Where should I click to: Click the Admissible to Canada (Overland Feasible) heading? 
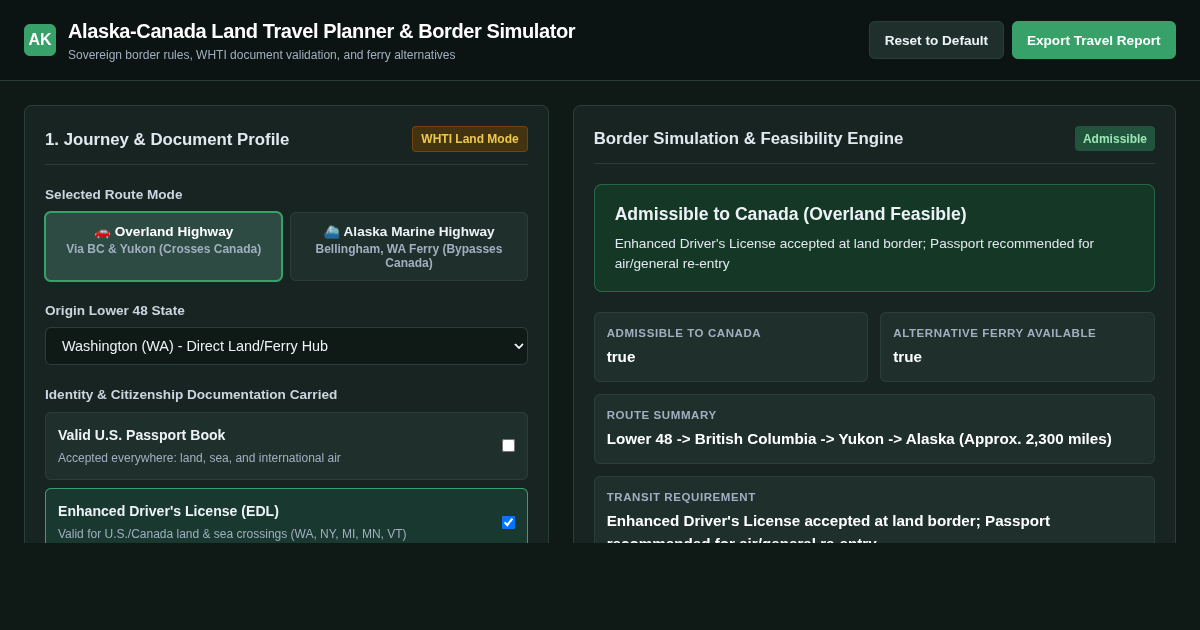[790, 214]
